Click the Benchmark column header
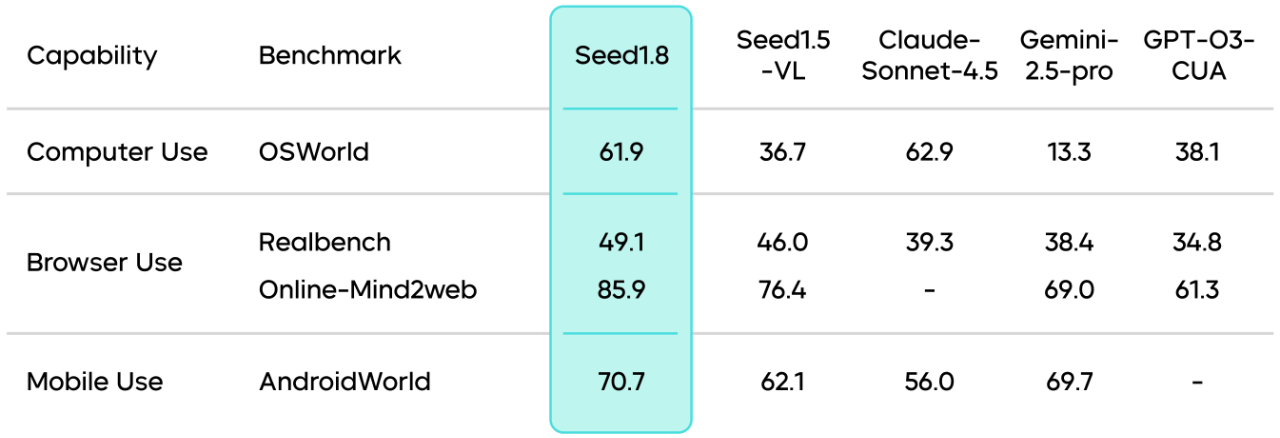The image size is (1280, 438). 330,56
